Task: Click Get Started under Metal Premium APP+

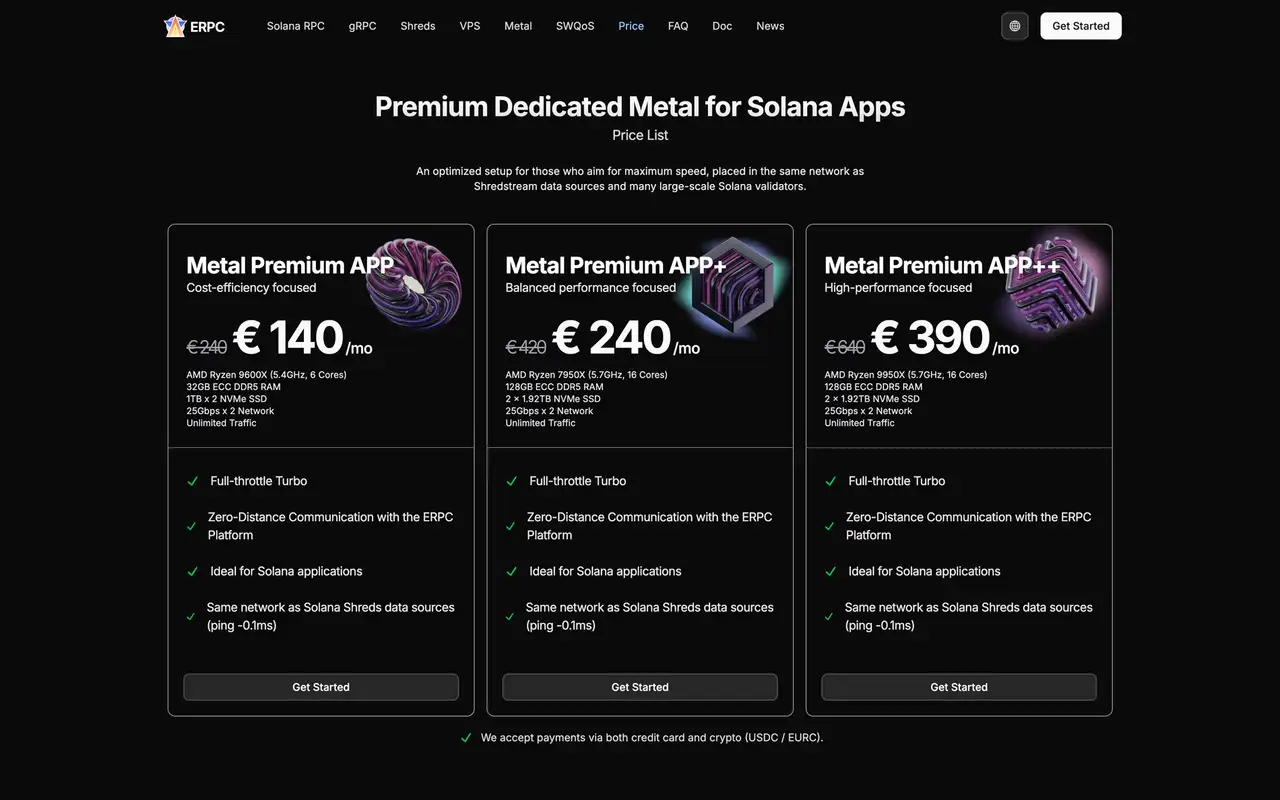Action: (x=639, y=687)
